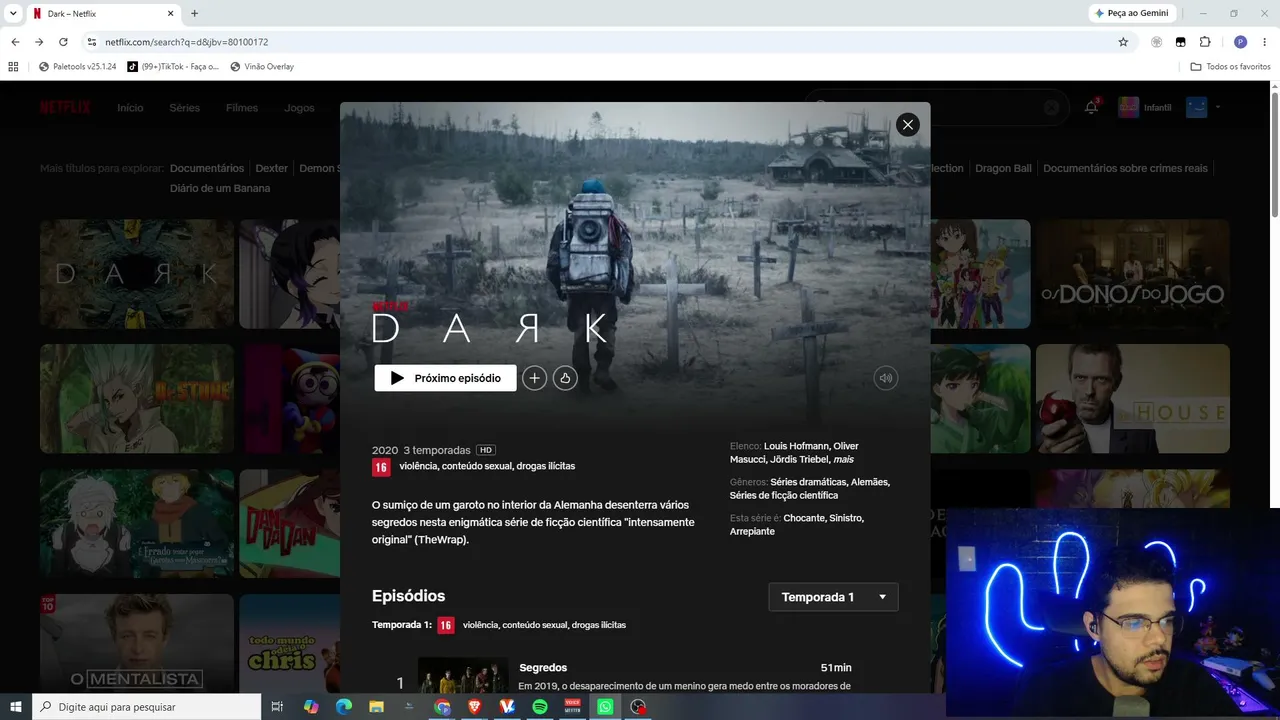
Task: Click the Netflix logo in the header
Action: coord(65,108)
